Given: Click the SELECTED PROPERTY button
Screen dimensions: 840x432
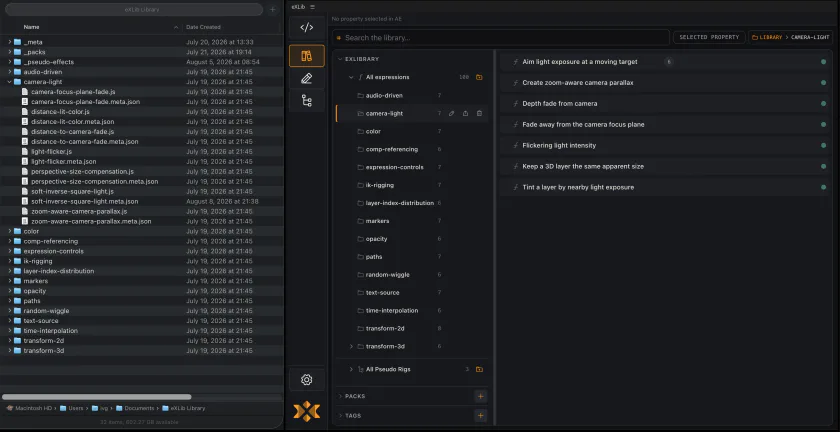Looking at the screenshot, I should pos(709,37).
